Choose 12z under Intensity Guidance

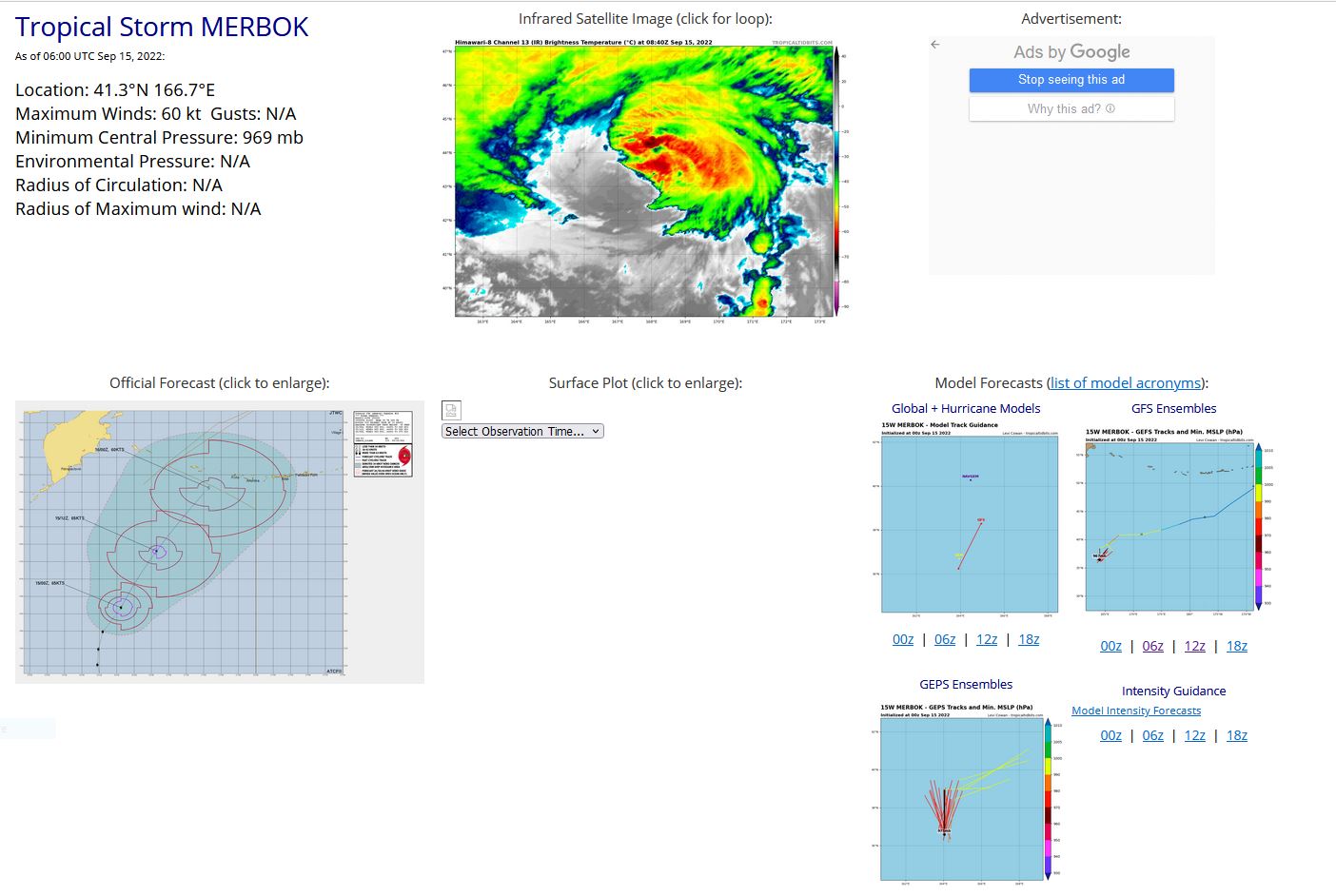1194,735
